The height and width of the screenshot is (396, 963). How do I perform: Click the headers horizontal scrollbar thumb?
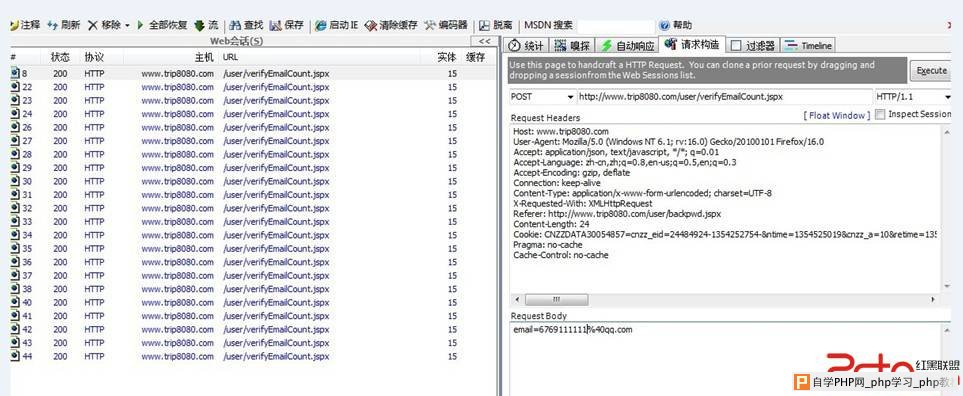(557, 300)
